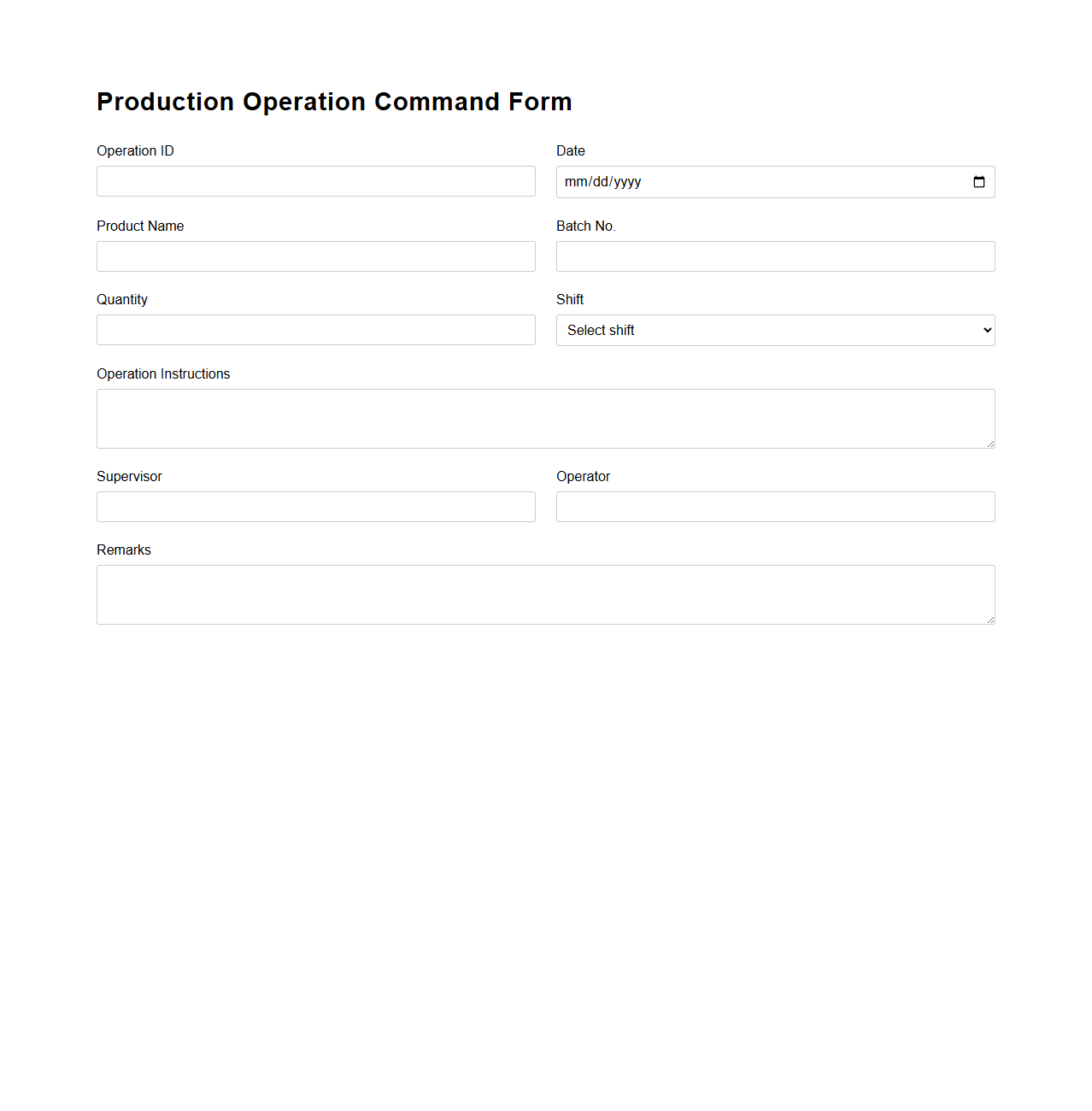Select the Product Name text box
The width and height of the screenshot is (1092, 1111).
(x=315, y=256)
